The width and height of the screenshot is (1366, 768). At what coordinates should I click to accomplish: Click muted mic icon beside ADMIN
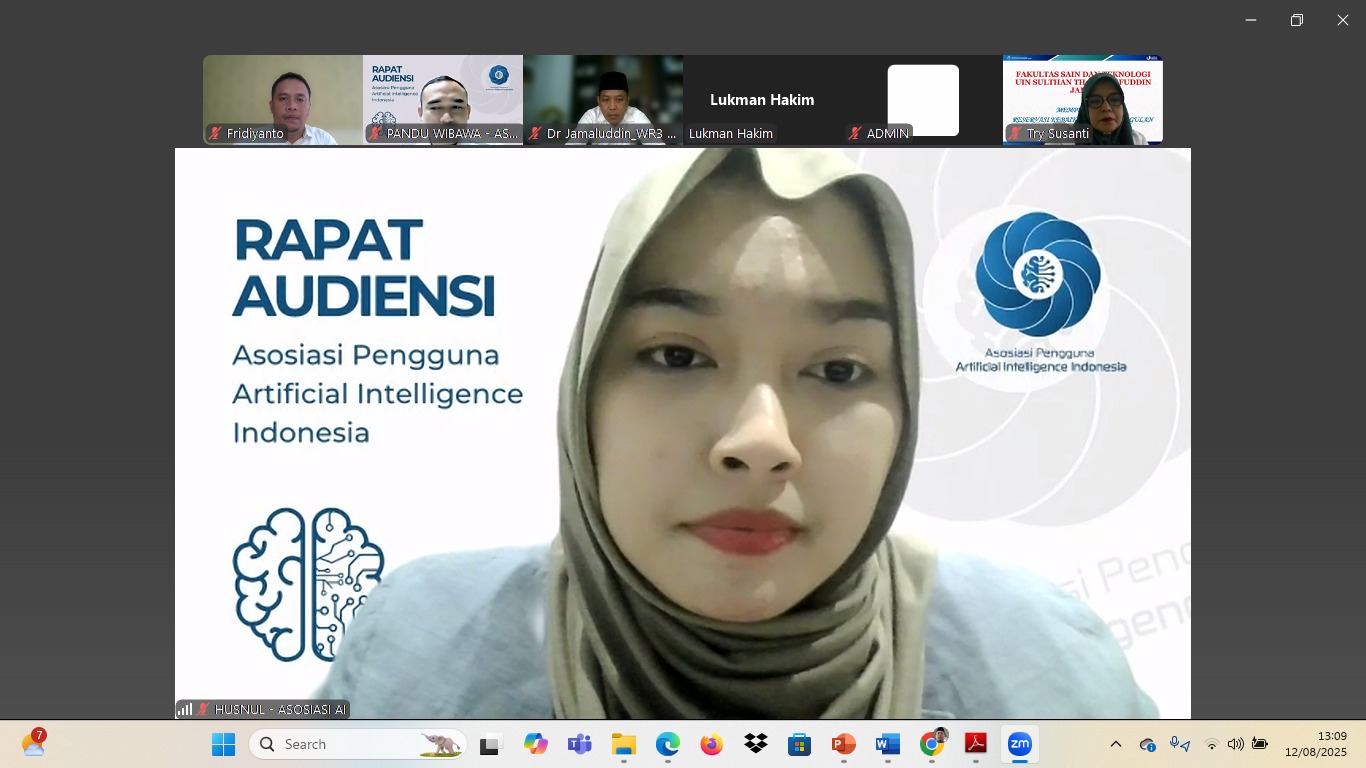click(x=855, y=133)
